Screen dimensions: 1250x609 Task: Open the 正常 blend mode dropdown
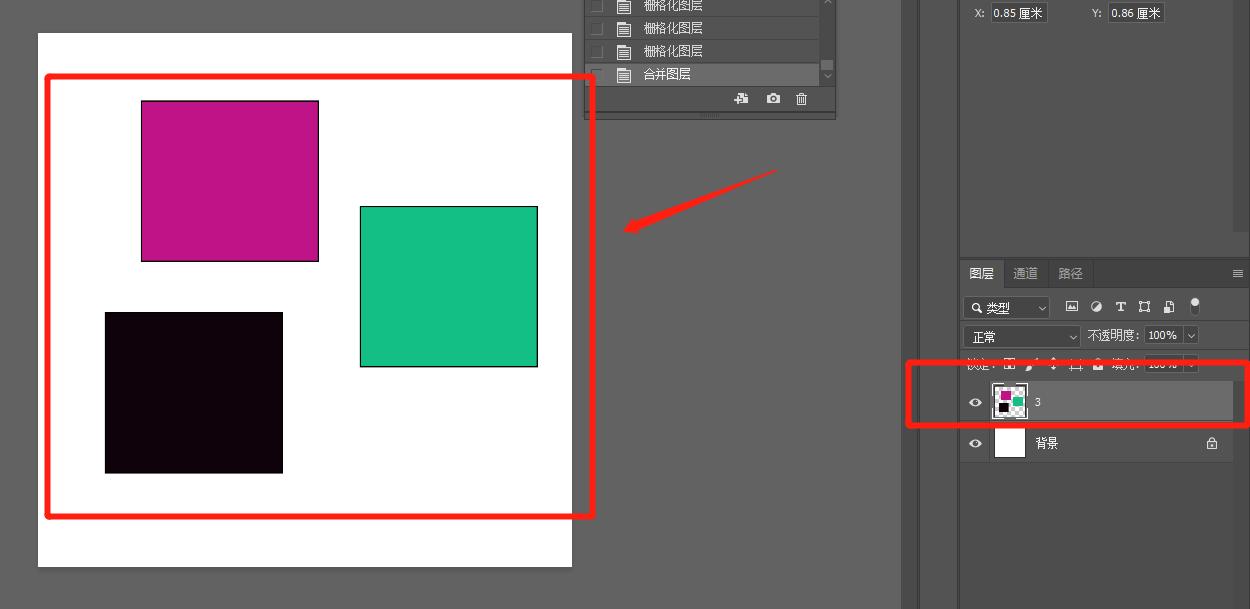(1022, 337)
